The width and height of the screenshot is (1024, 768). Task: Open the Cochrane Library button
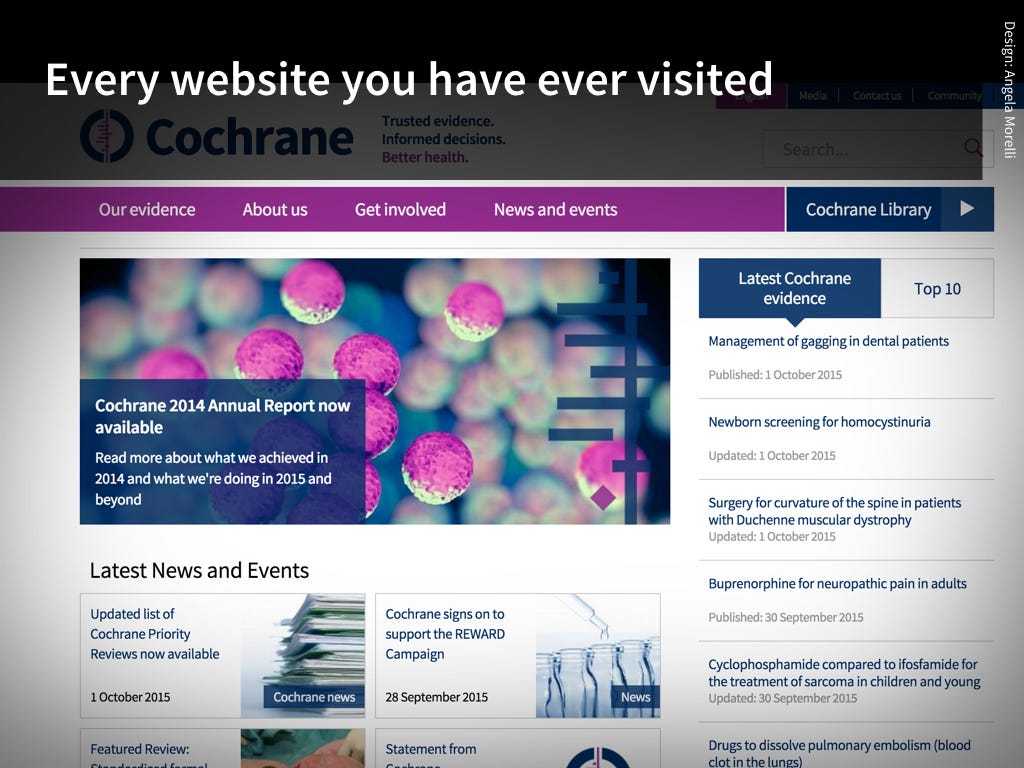[890, 209]
